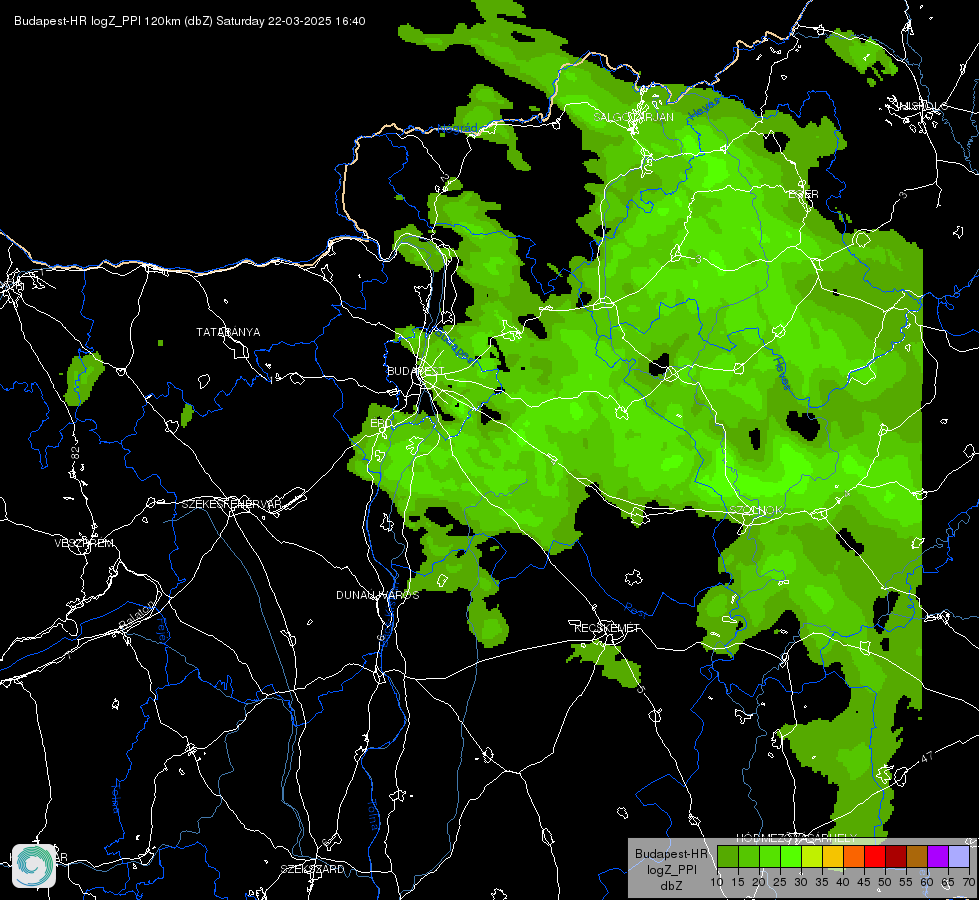Select the SZEKSZARD city label
This screenshot has width=979, height=900.
[312, 869]
